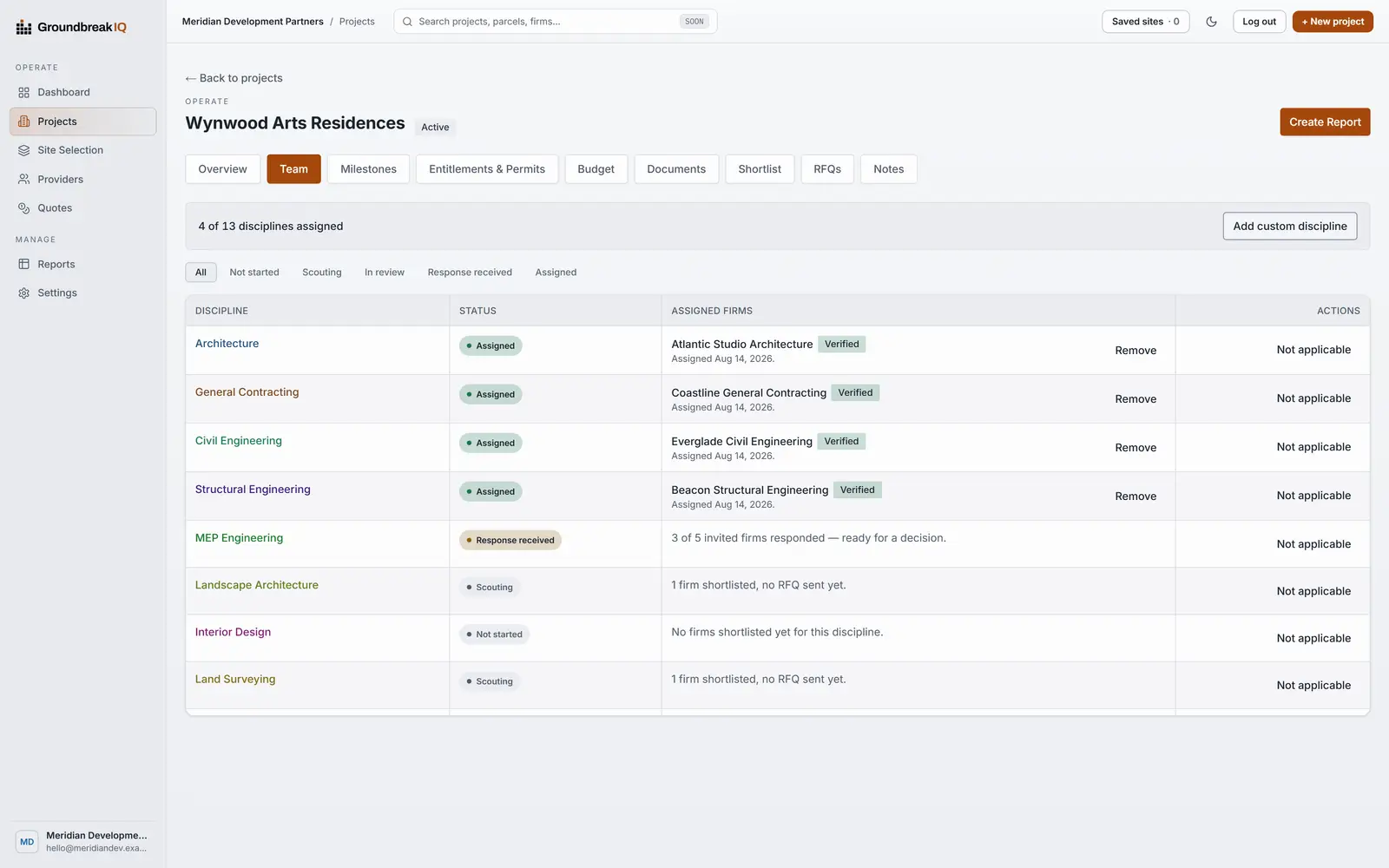Open the Meridian Development account menu
This screenshot has height=868, width=1389.
coord(83,842)
